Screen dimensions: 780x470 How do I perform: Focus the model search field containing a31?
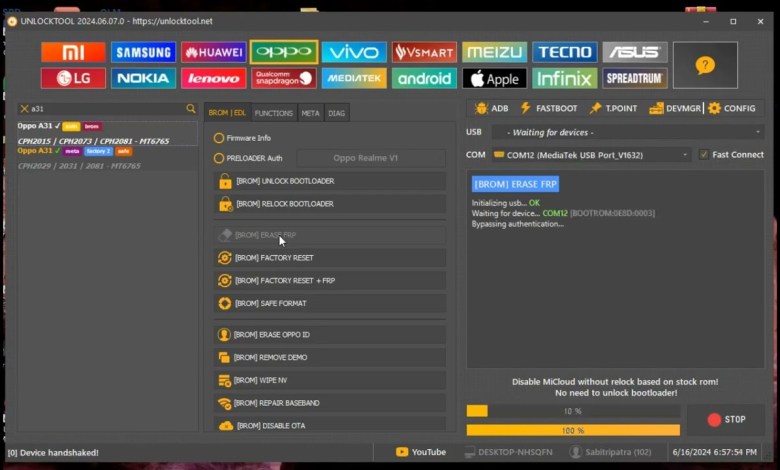pyautogui.click(x=107, y=108)
